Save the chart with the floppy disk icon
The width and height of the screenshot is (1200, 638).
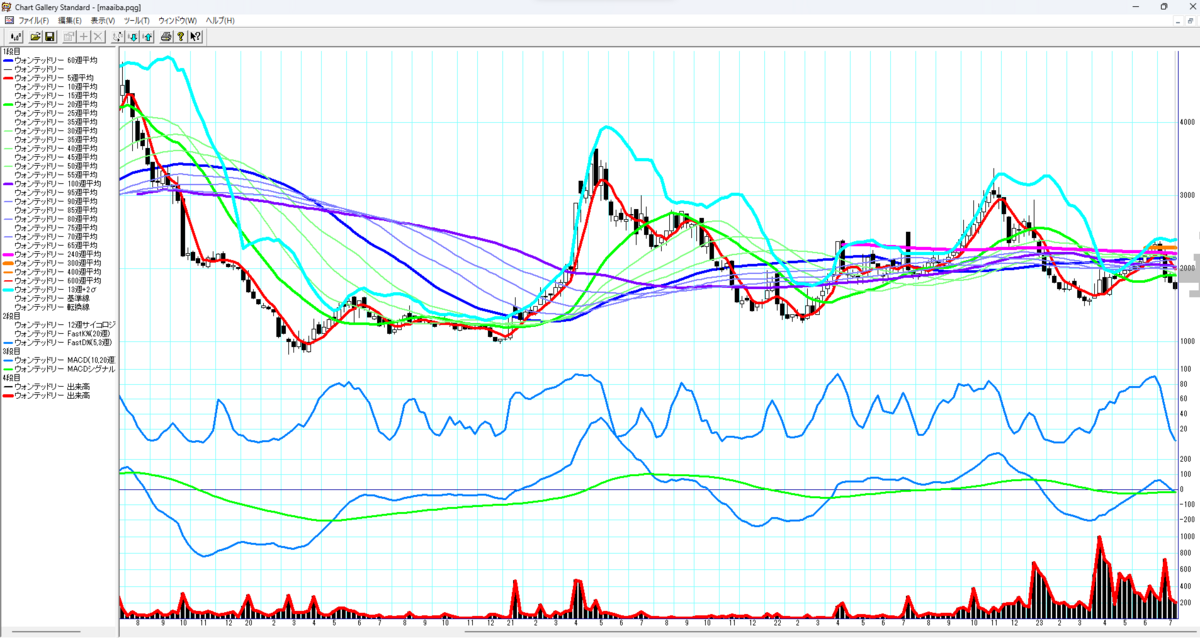pyautogui.click(x=49, y=37)
